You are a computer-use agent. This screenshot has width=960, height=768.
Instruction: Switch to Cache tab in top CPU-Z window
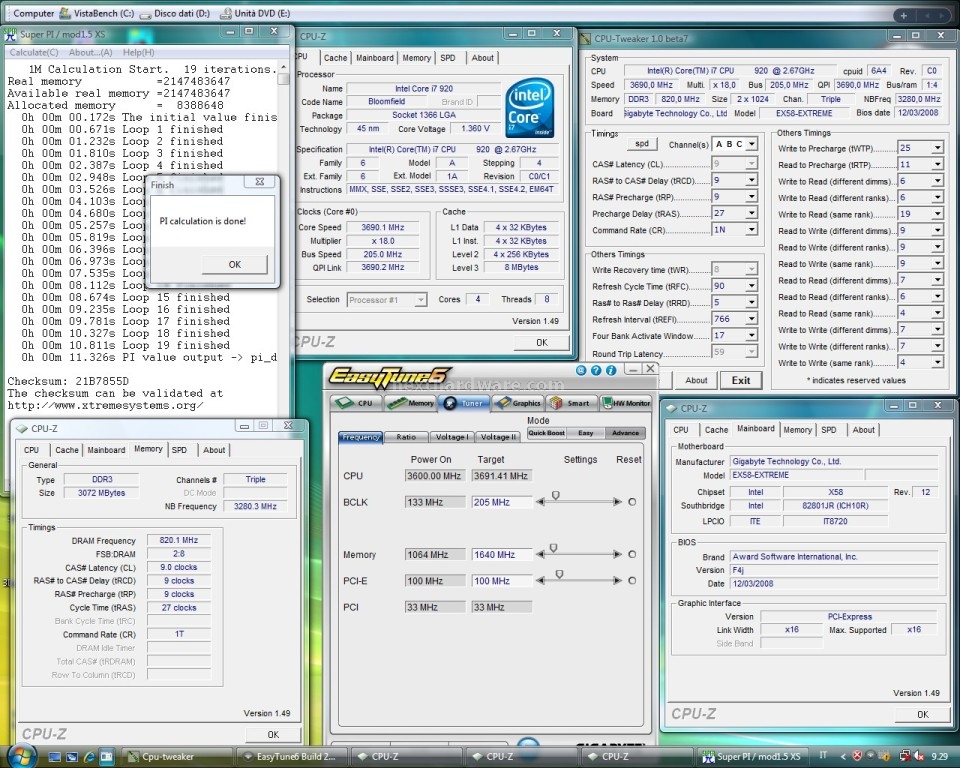335,58
